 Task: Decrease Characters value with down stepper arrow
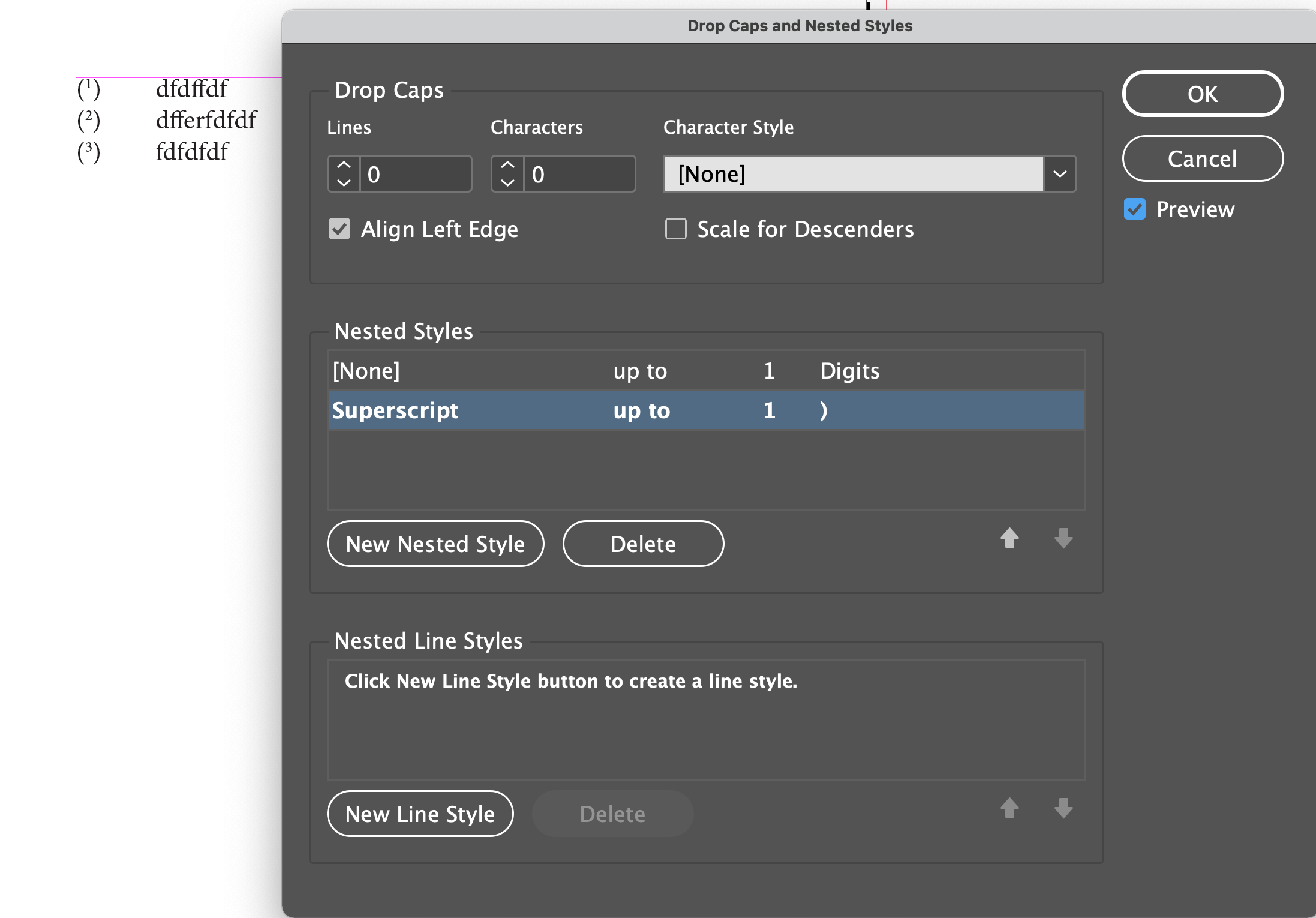pos(507,183)
